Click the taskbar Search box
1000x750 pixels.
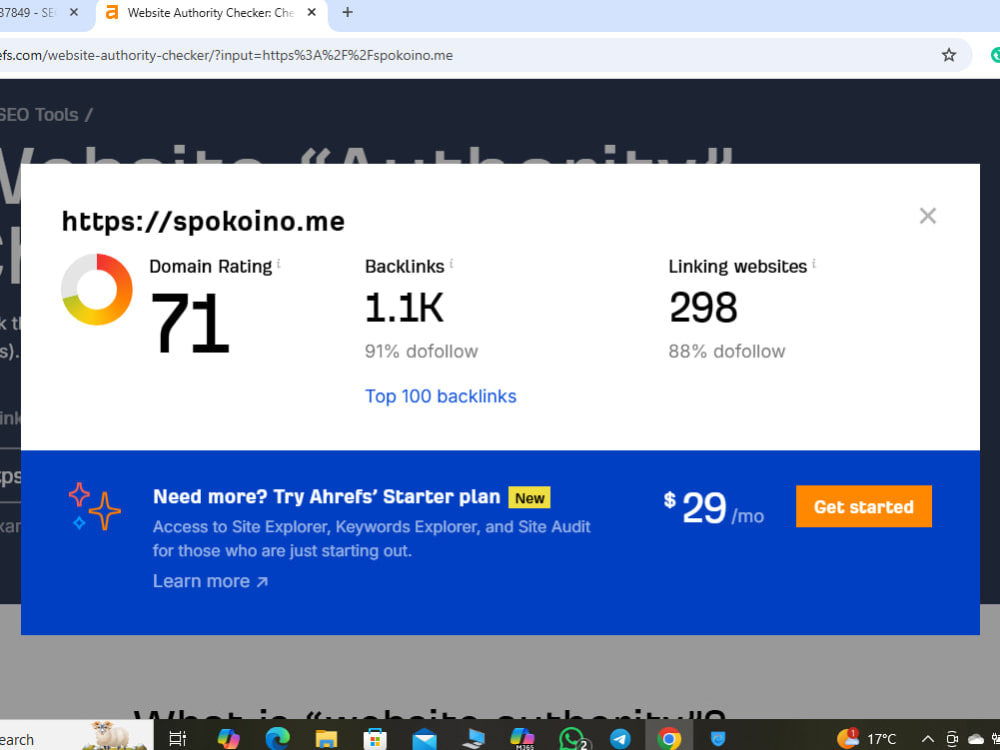[x=77, y=735]
